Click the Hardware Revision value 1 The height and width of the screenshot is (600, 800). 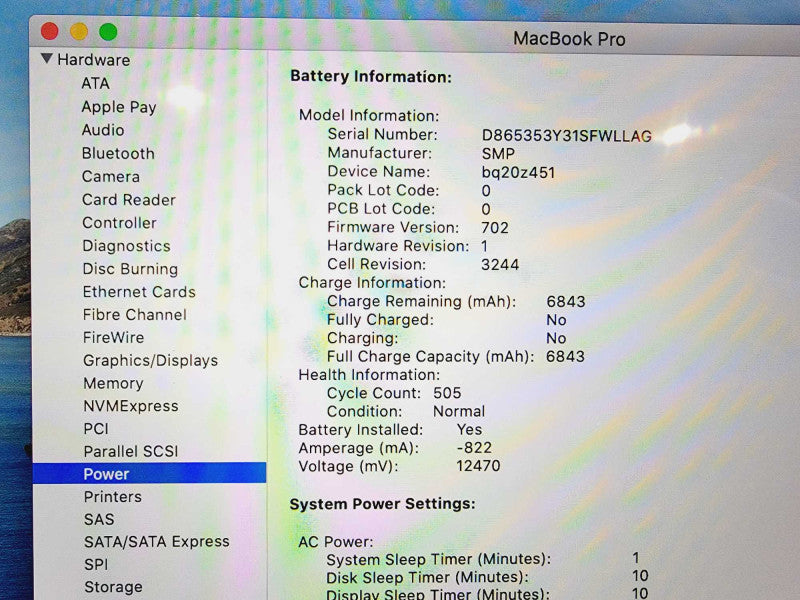(x=484, y=246)
